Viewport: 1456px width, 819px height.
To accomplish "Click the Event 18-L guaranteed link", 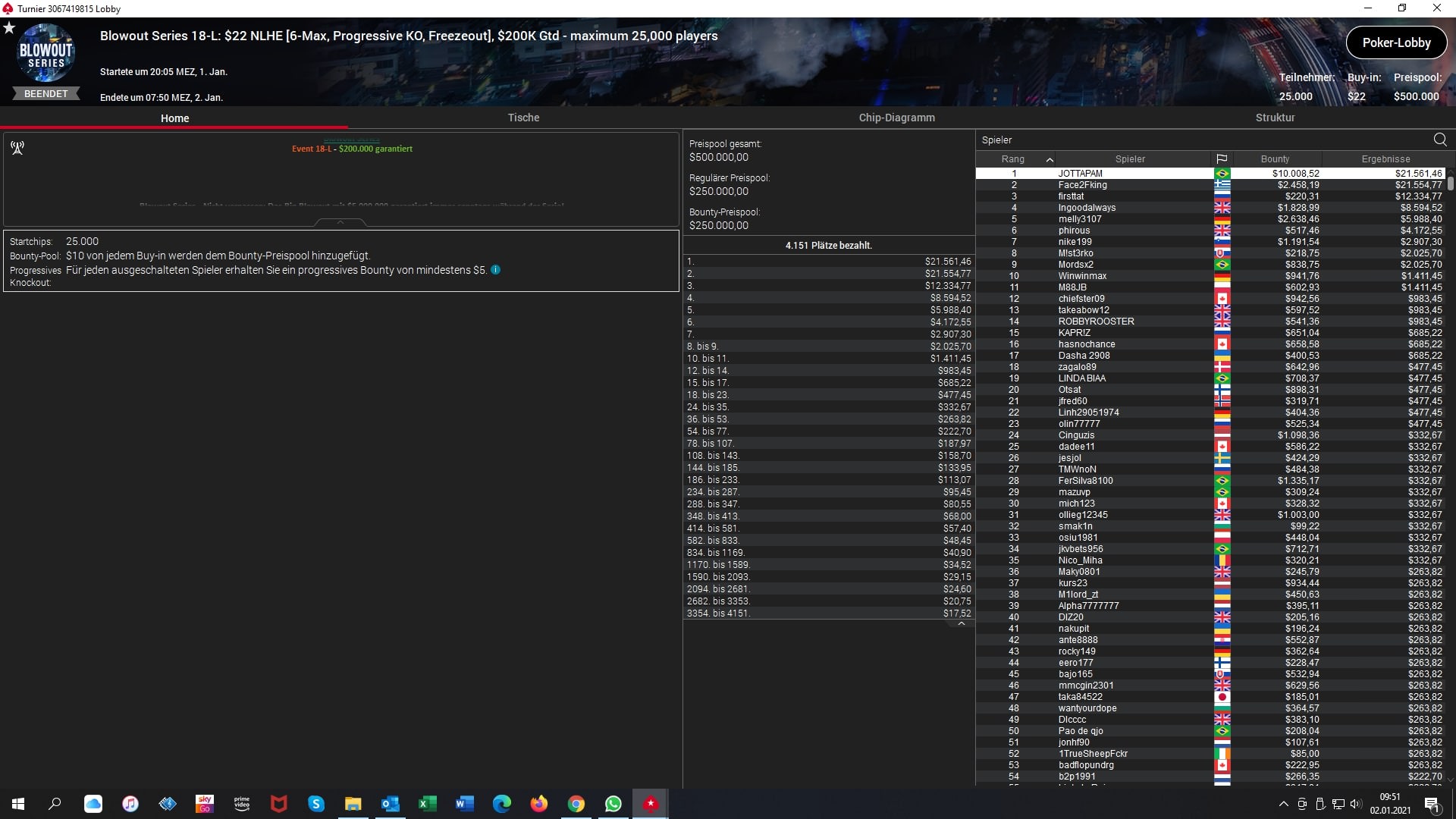I will click(x=352, y=149).
